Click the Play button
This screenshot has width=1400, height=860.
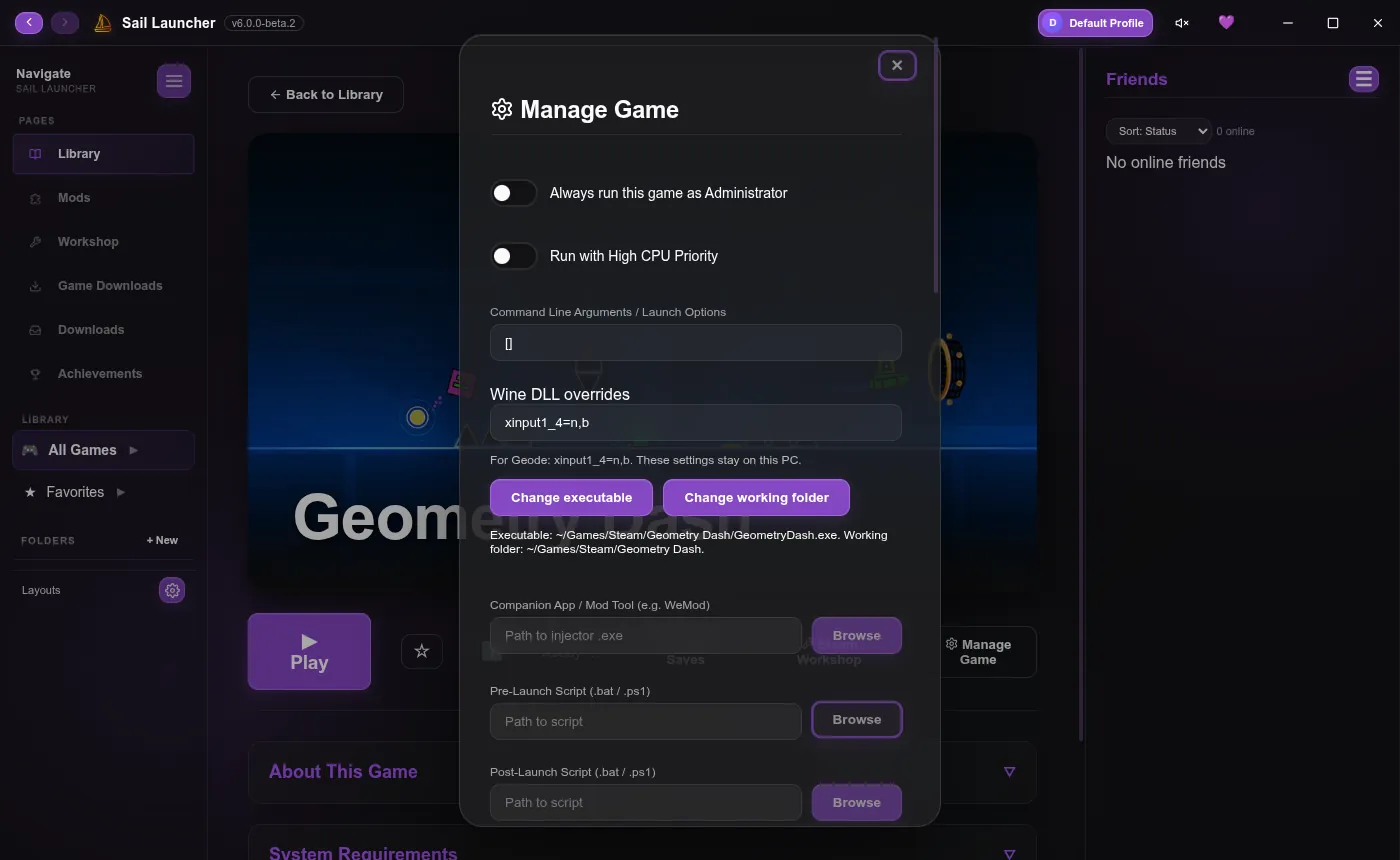point(309,651)
